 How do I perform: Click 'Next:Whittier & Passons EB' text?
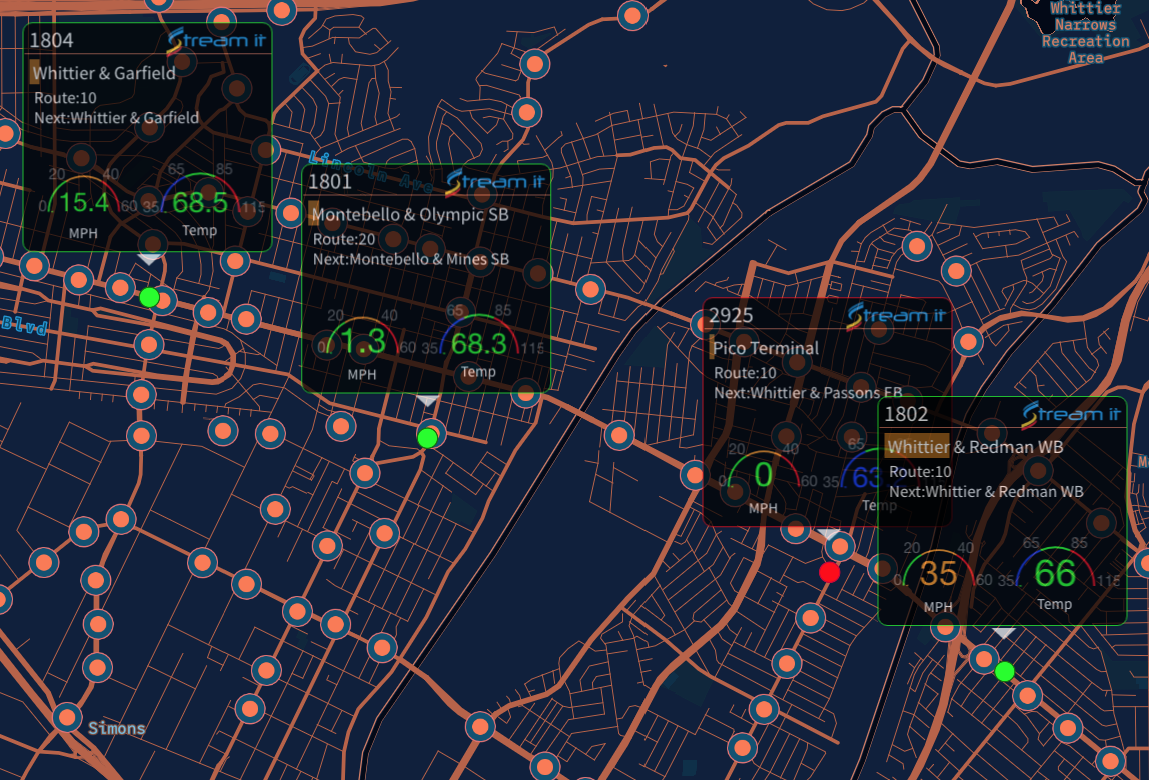(808, 394)
